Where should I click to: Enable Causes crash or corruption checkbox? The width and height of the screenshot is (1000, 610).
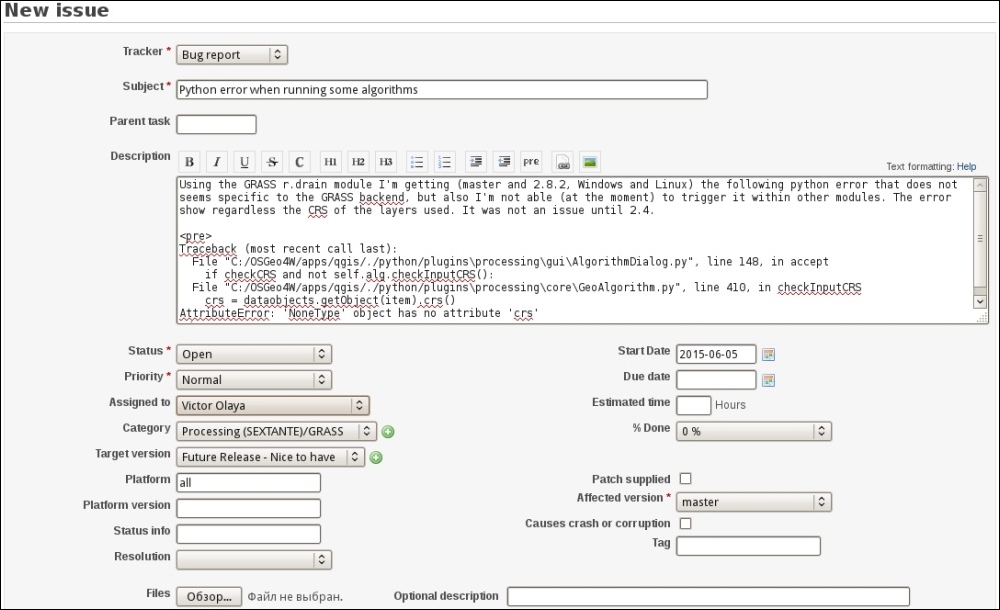(x=685, y=523)
